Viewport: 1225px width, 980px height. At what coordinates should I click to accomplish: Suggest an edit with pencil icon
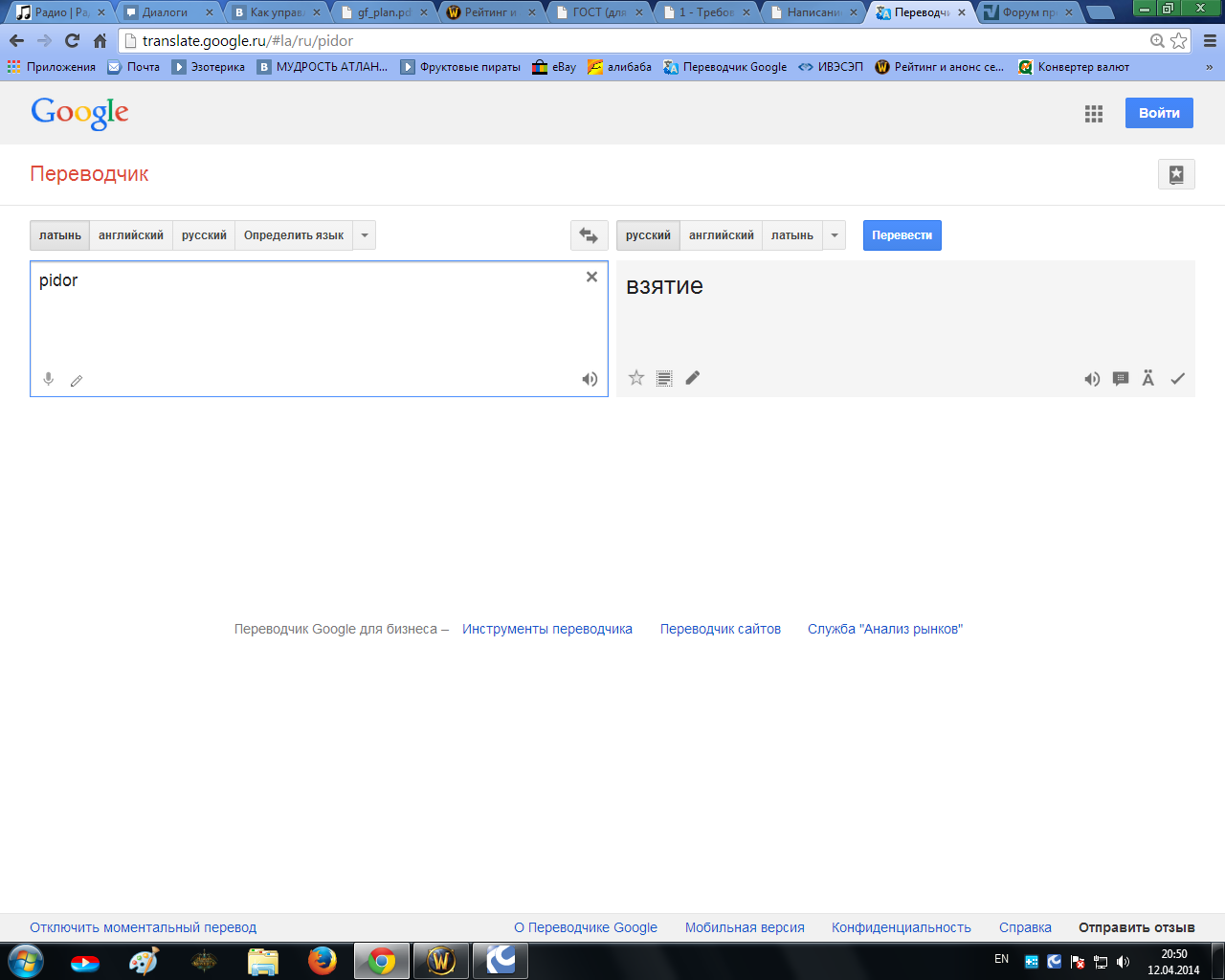693,378
